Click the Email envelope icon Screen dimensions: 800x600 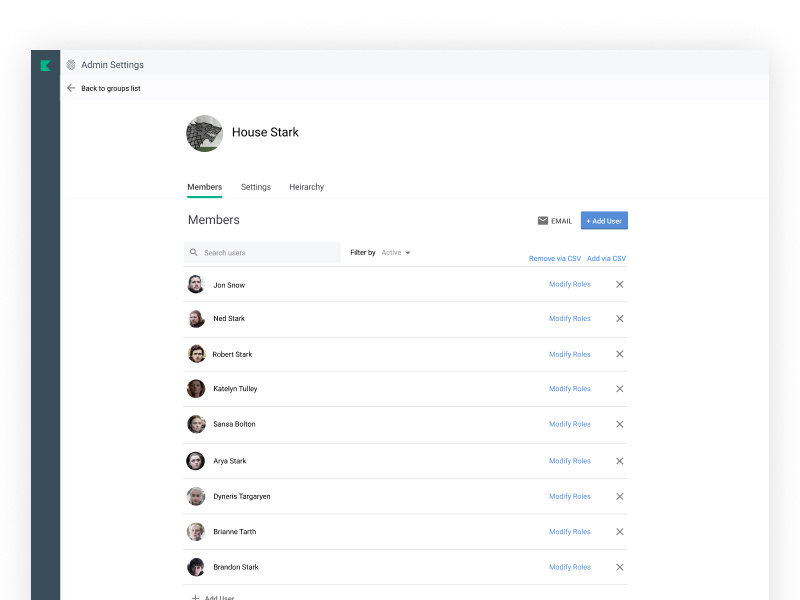tap(543, 221)
